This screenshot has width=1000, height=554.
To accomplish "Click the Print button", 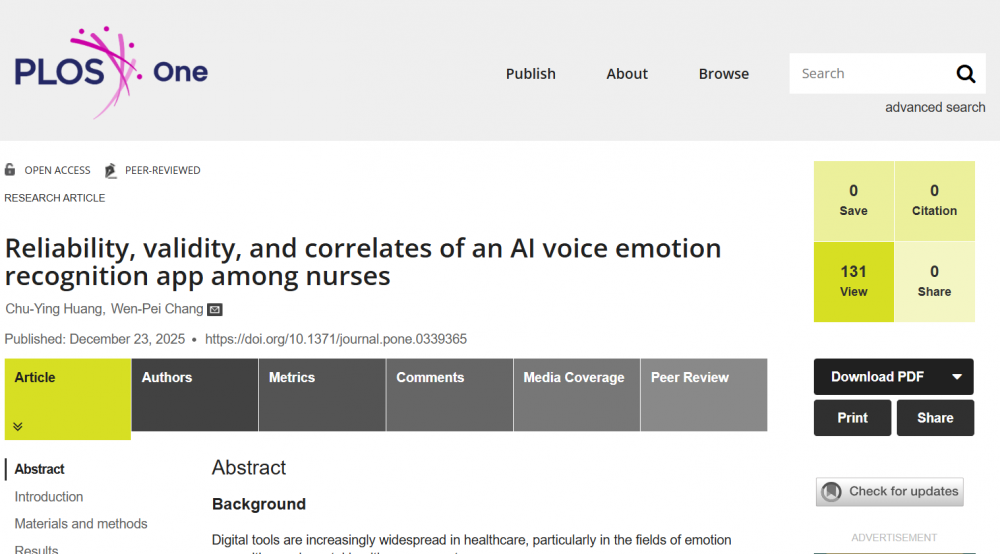I will click(852, 418).
